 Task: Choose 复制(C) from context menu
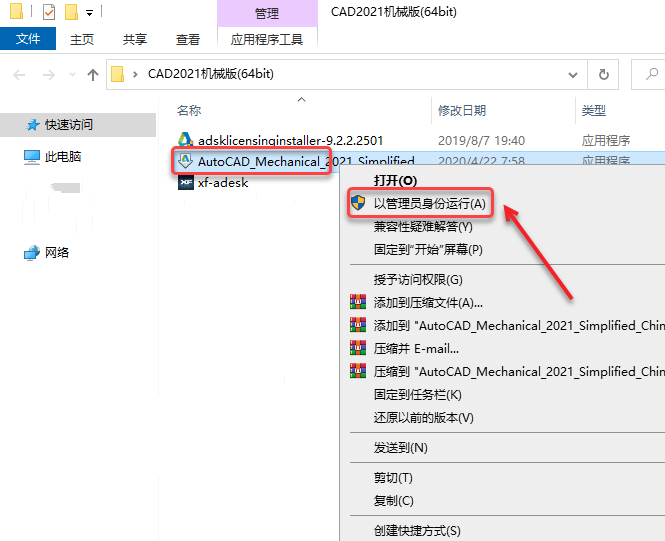(393, 501)
